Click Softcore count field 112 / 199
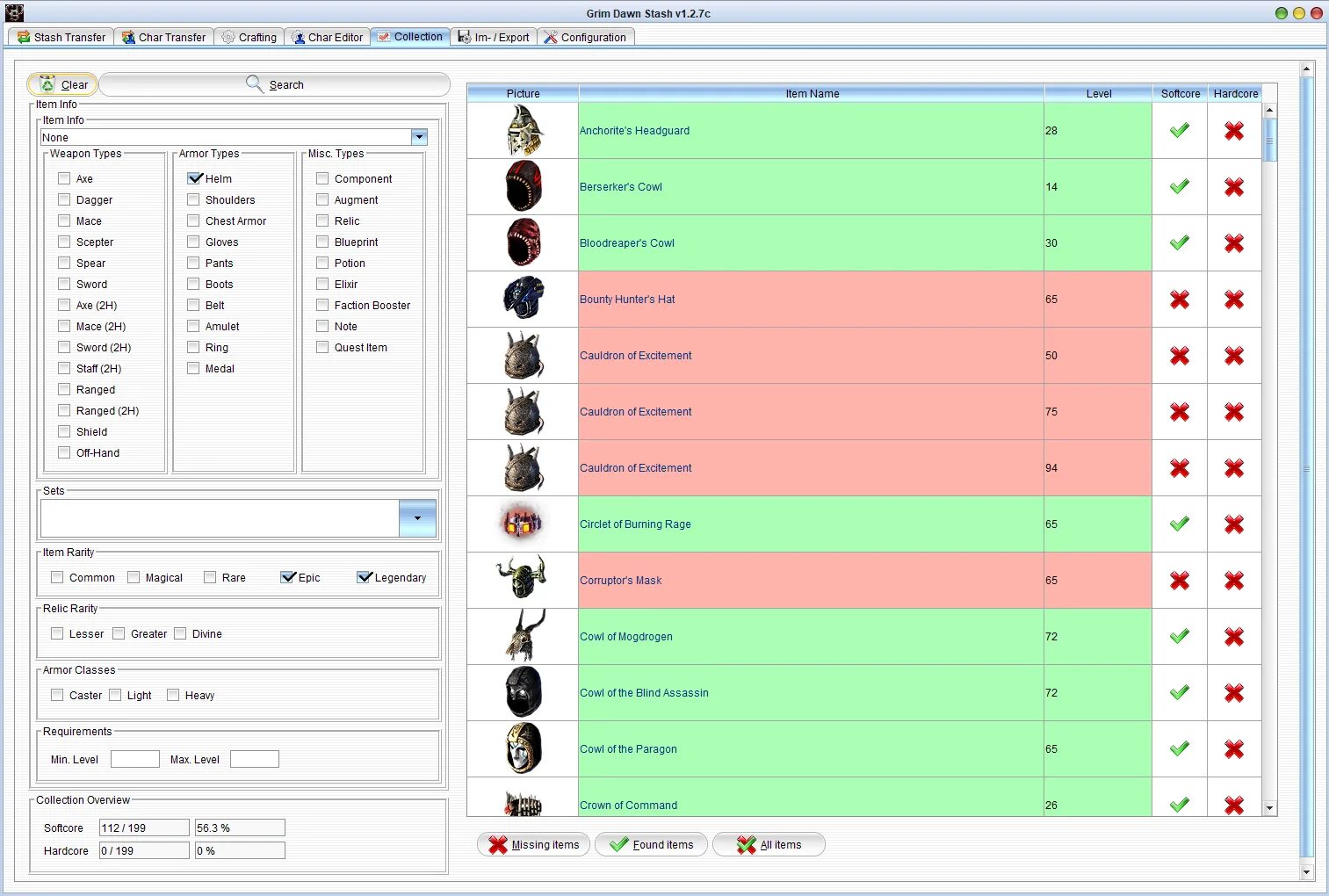 click(x=144, y=827)
